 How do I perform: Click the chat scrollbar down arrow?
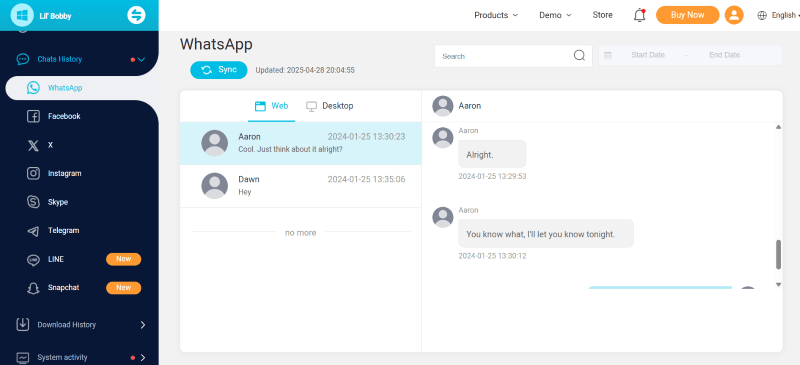[x=779, y=284]
